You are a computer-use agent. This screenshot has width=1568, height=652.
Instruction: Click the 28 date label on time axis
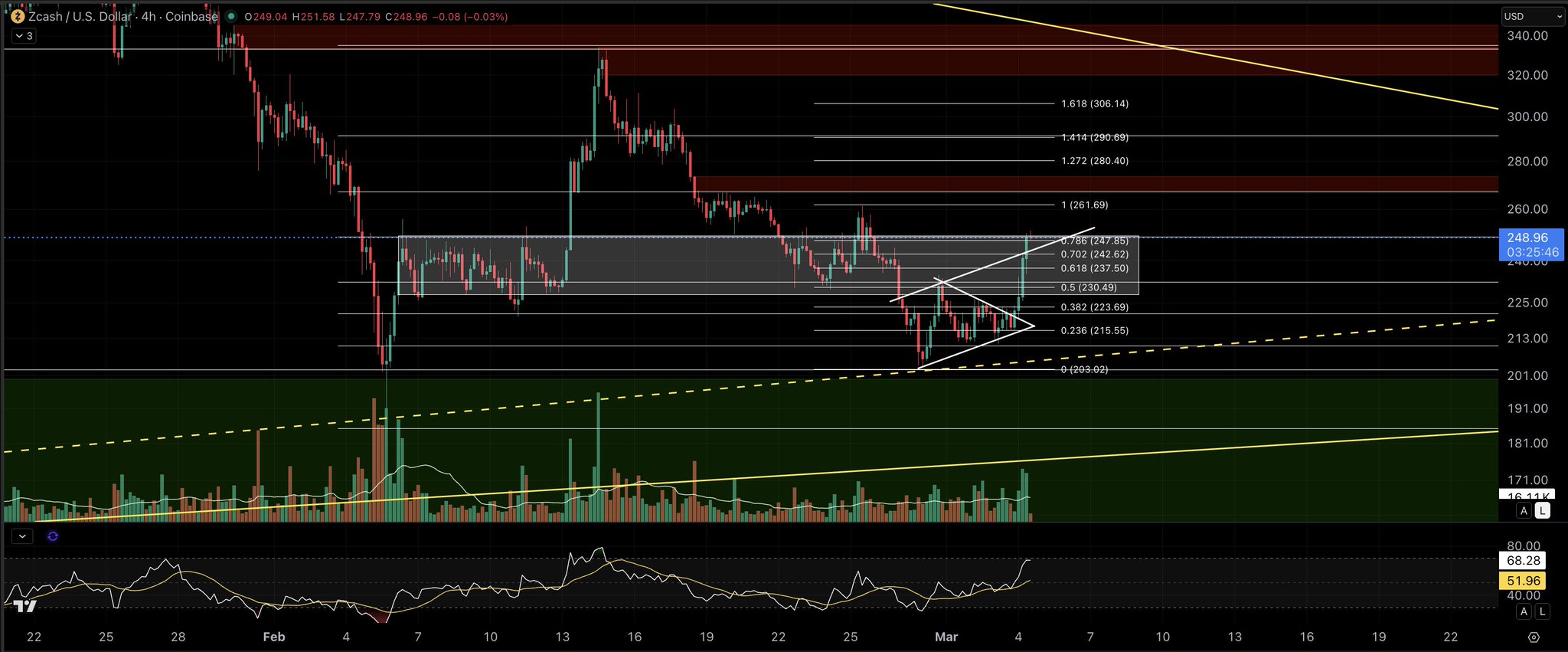[178, 637]
